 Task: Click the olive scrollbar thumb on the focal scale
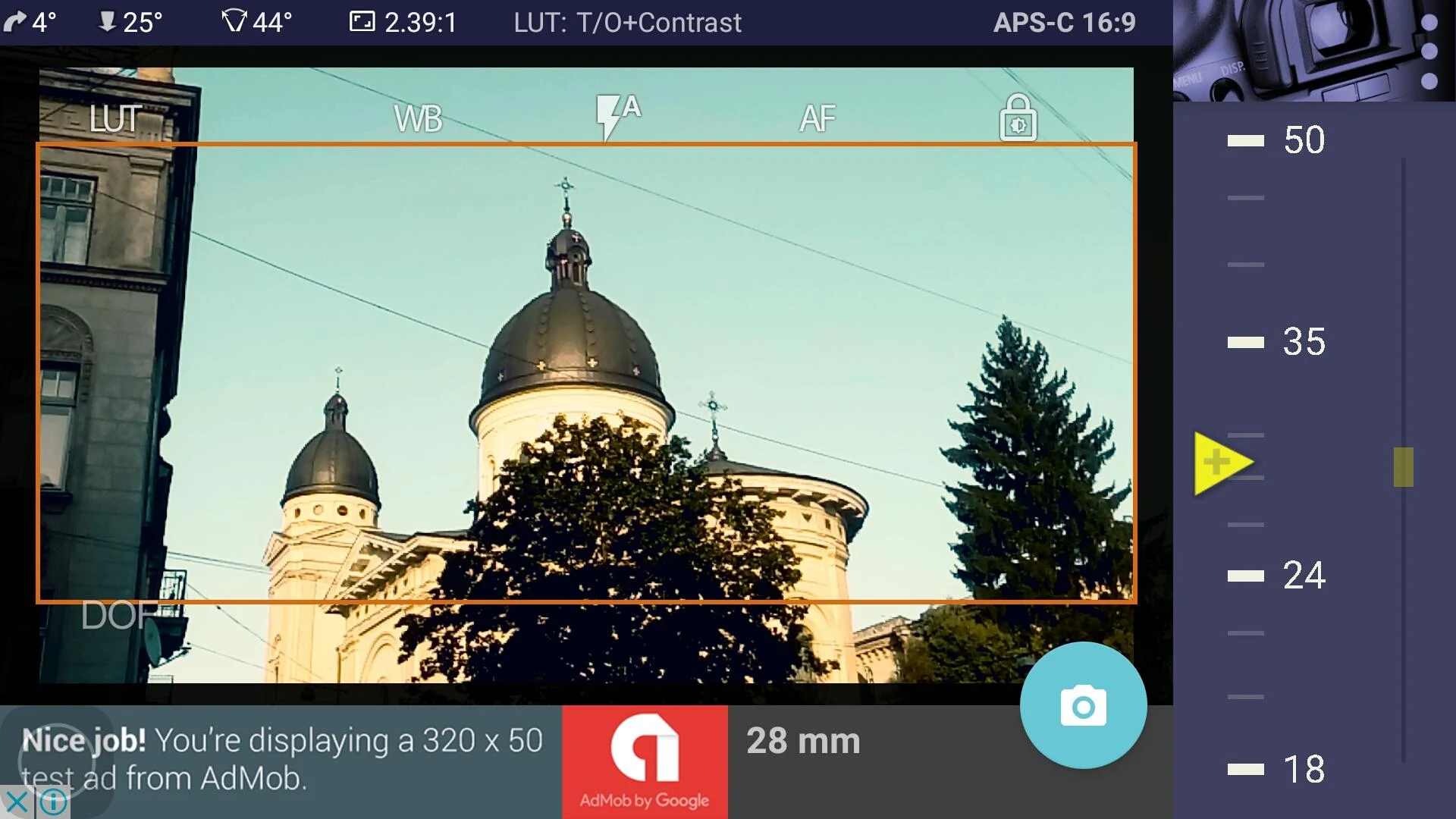pyautogui.click(x=1404, y=467)
